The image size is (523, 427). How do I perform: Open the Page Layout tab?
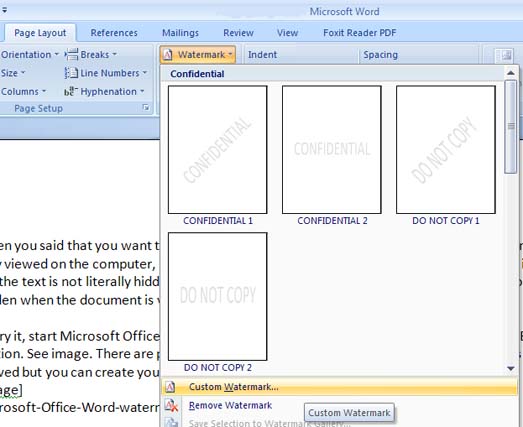click(x=40, y=33)
